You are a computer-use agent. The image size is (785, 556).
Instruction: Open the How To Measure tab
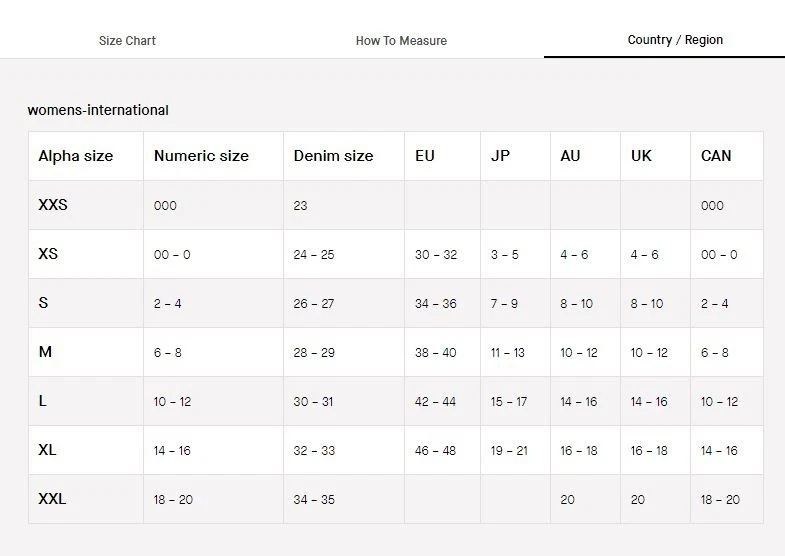coord(401,41)
